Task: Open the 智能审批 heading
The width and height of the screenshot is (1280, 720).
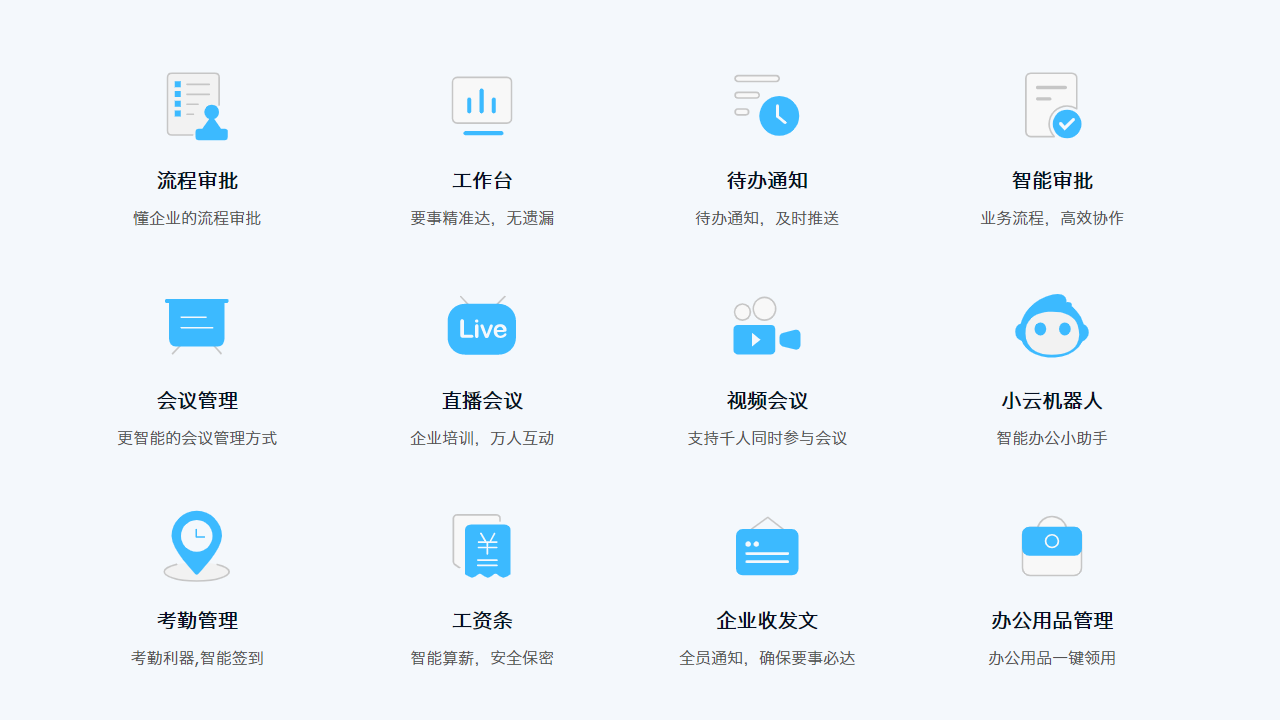Action: point(1052,181)
